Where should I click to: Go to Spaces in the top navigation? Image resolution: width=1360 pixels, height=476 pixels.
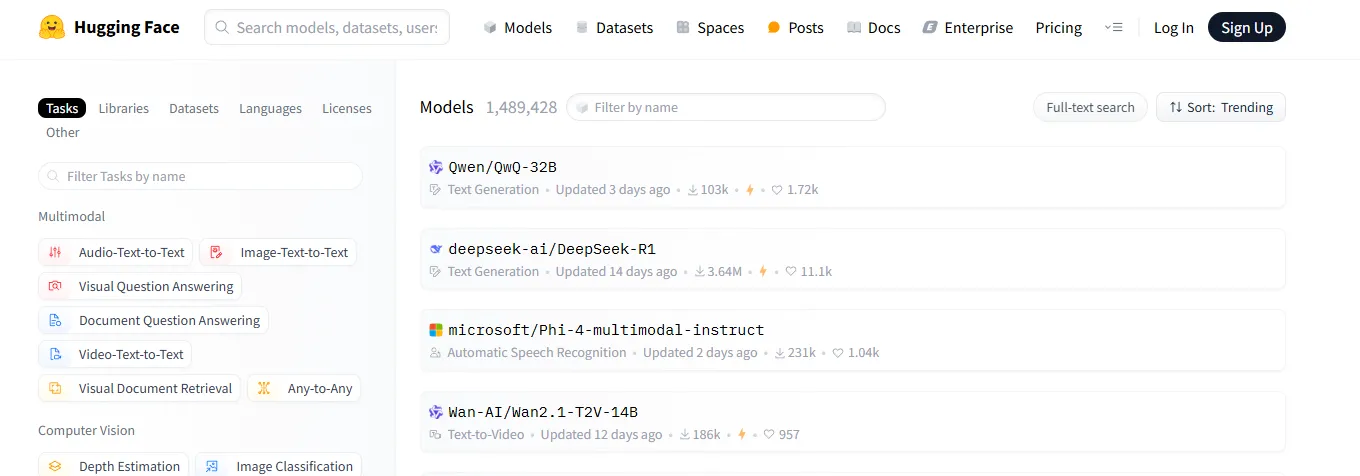pos(710,28)
